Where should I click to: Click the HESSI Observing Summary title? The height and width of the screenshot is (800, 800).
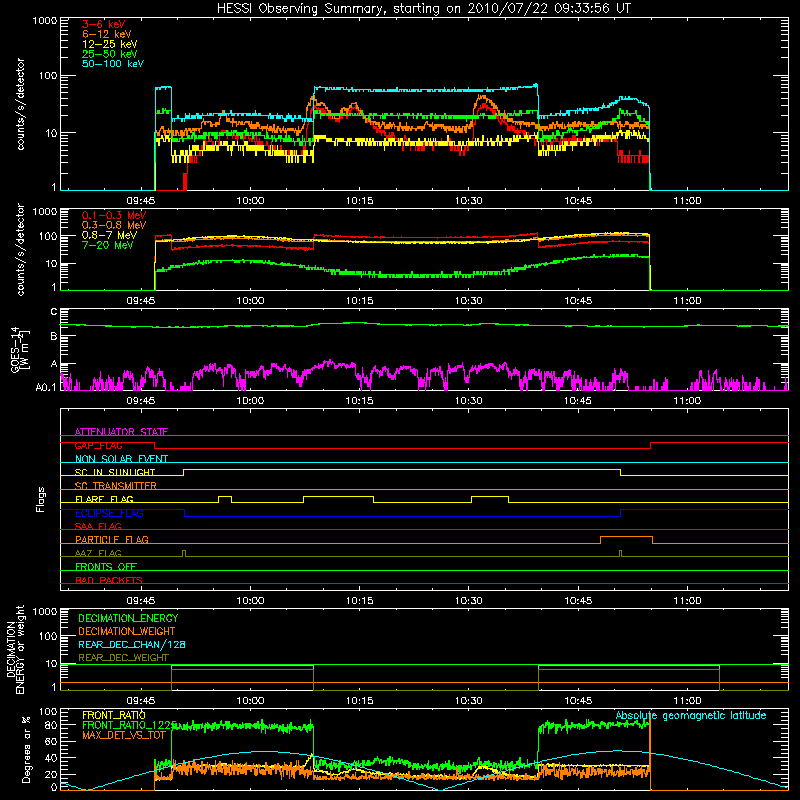424,9
